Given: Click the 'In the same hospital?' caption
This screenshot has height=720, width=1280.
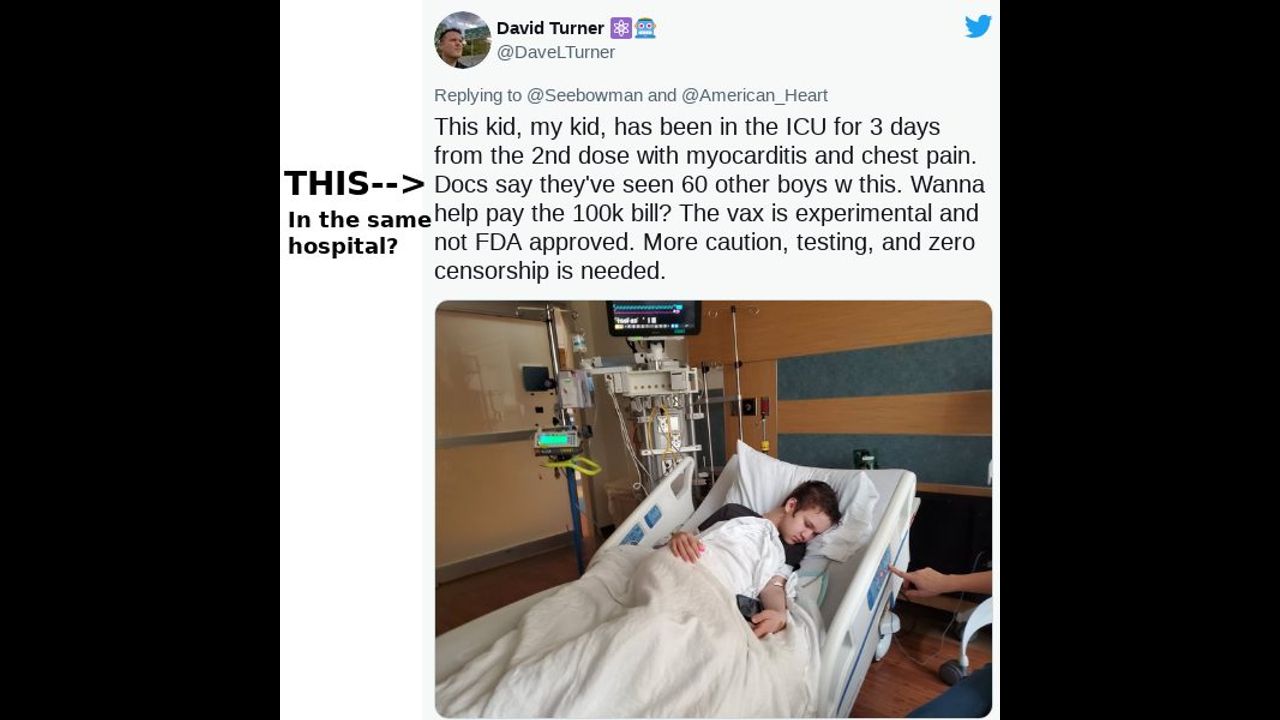Looking at the screenshot, I should [x=359, y=233].
